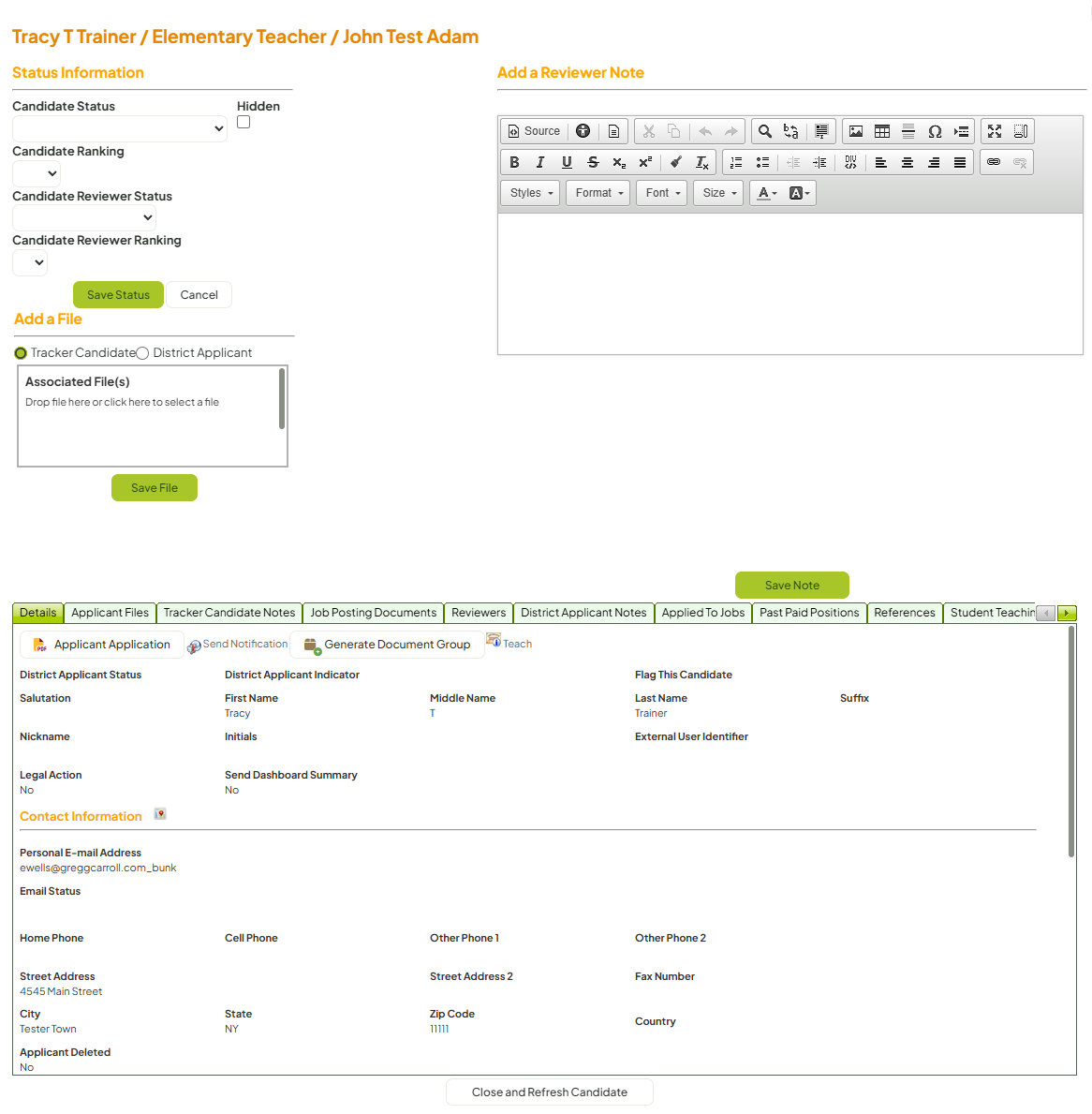Insert a hyperlink with Link icon

[994, 163]
